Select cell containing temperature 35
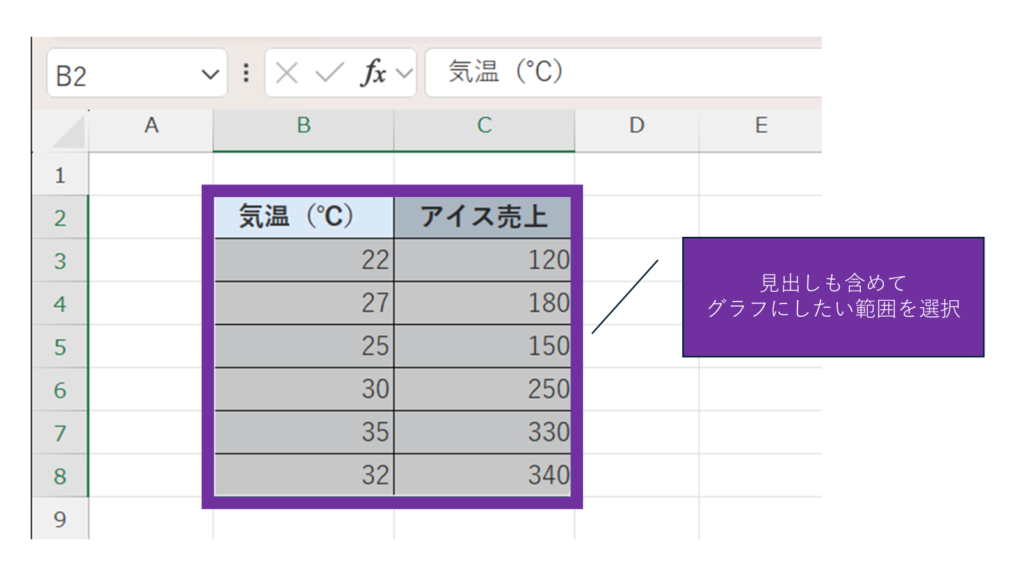This screenshot has height=576, width=1024. point(304,432)
